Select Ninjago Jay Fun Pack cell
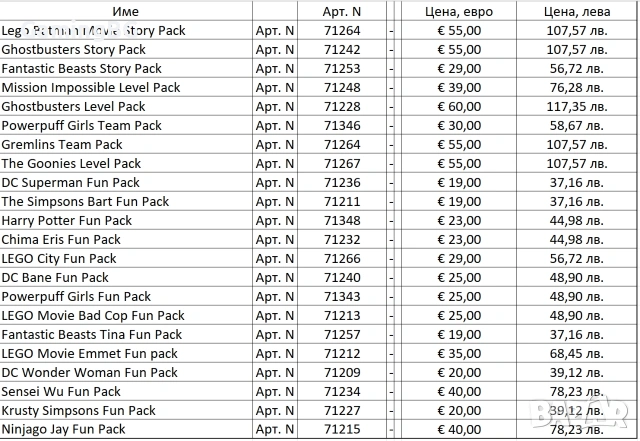 [x=126, y=429]
